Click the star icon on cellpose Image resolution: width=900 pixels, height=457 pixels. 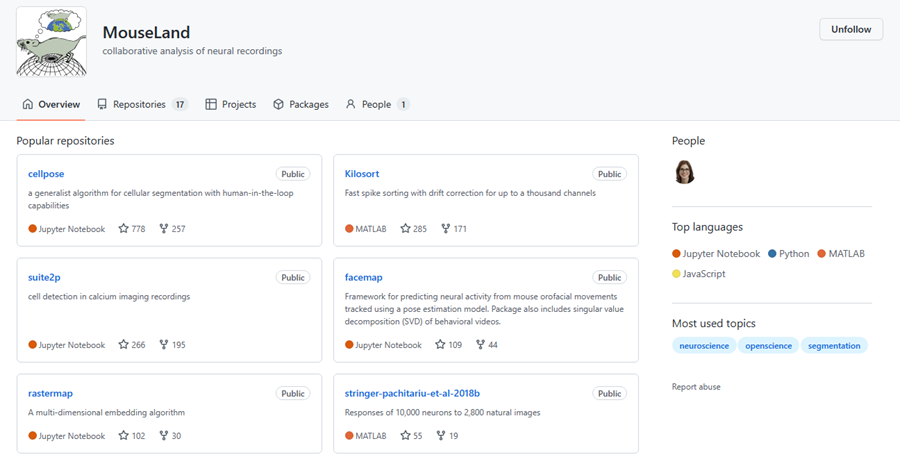click(124, 229)
